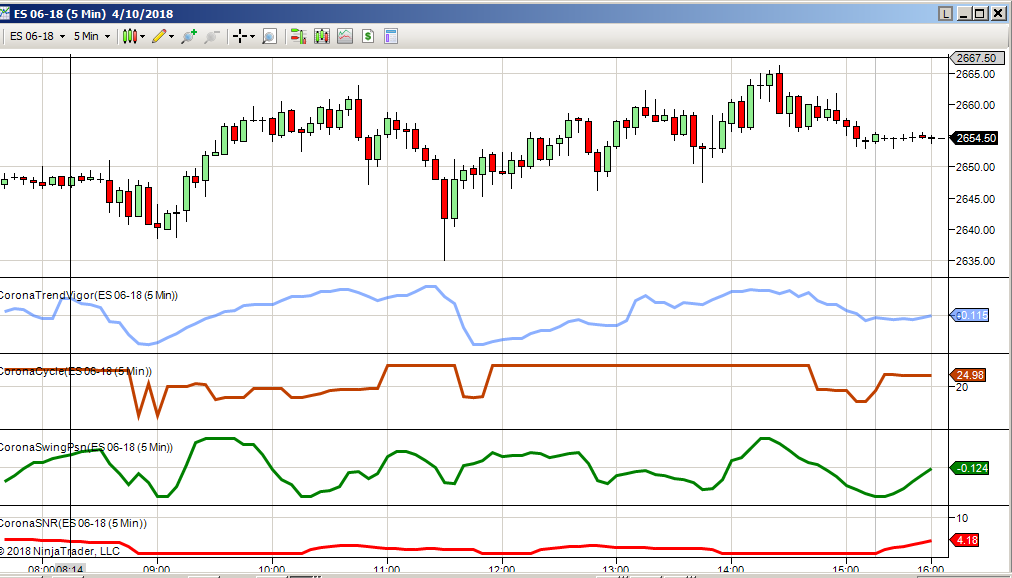
Task: Minimize the chart window
Action: (964, 13)
